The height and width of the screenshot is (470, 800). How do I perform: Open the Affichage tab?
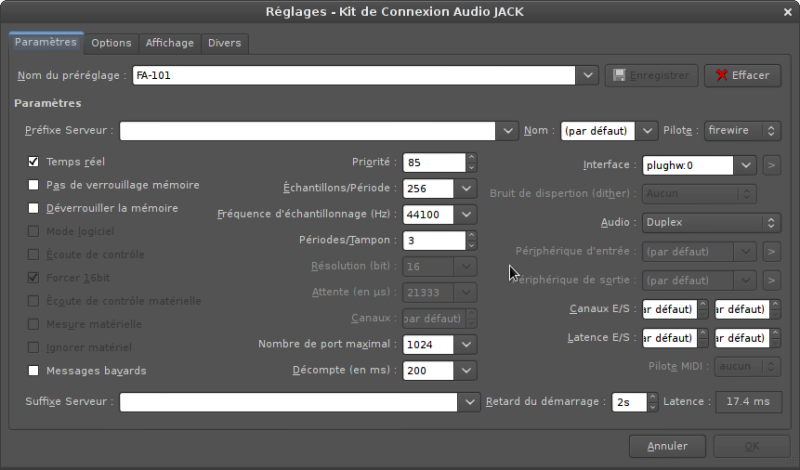169,43
